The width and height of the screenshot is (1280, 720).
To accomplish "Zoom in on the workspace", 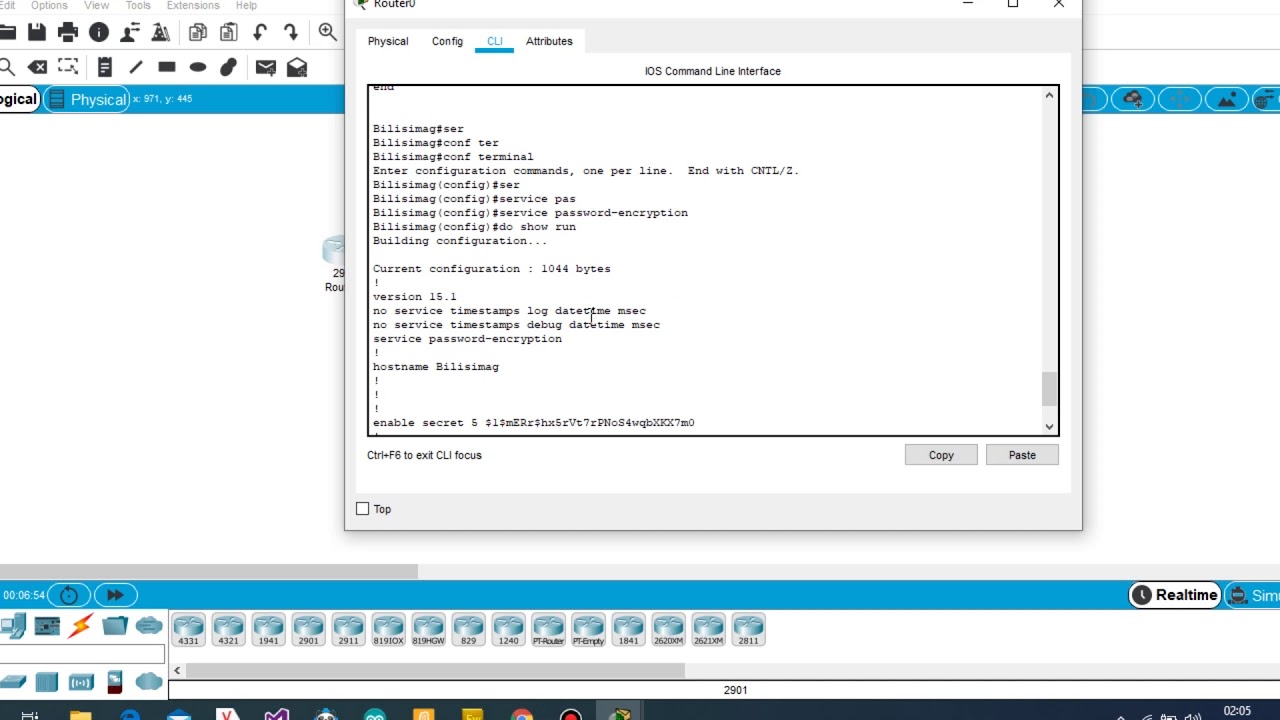I will [x=328, y=33].
